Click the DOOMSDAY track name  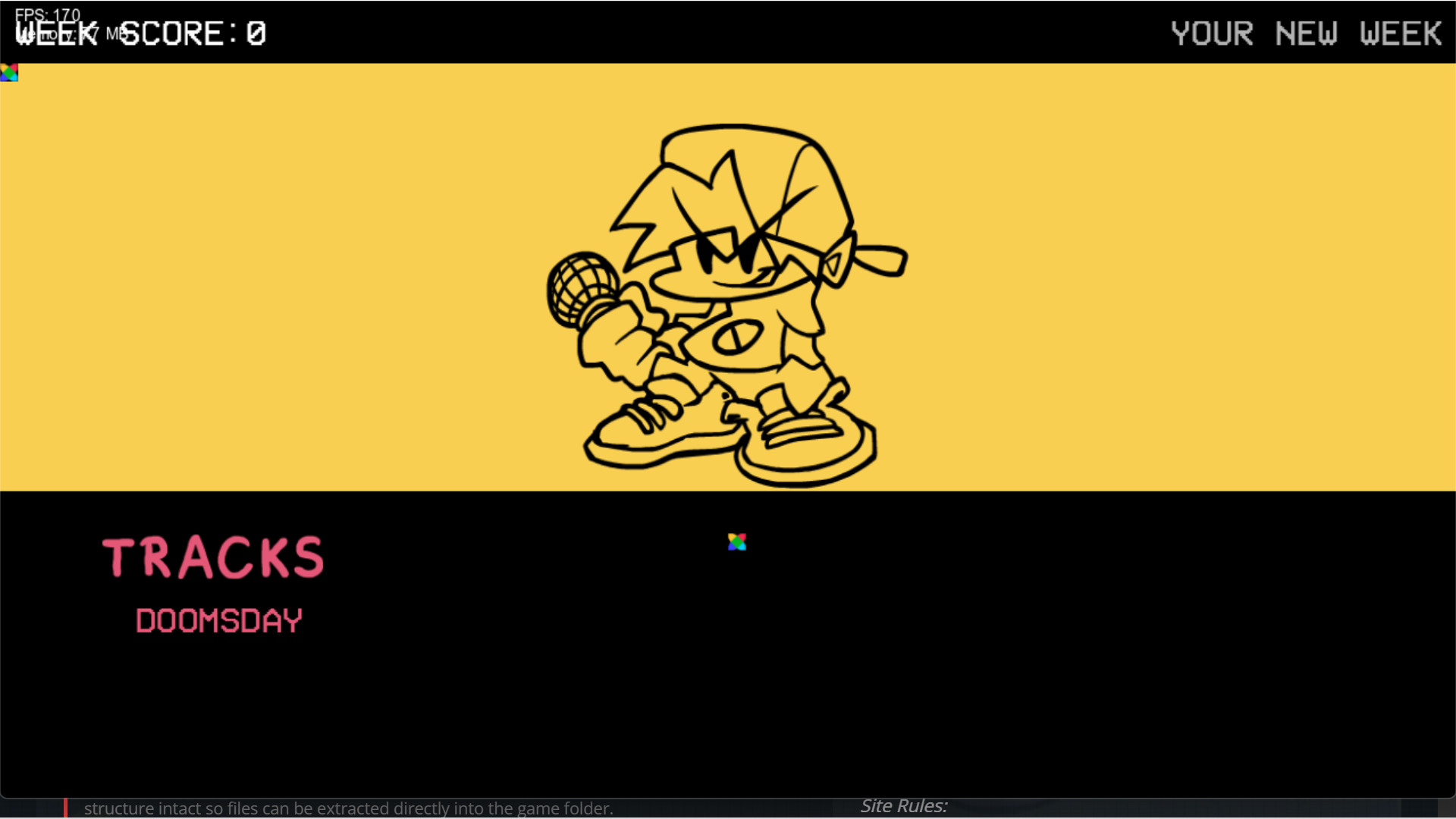219,620
